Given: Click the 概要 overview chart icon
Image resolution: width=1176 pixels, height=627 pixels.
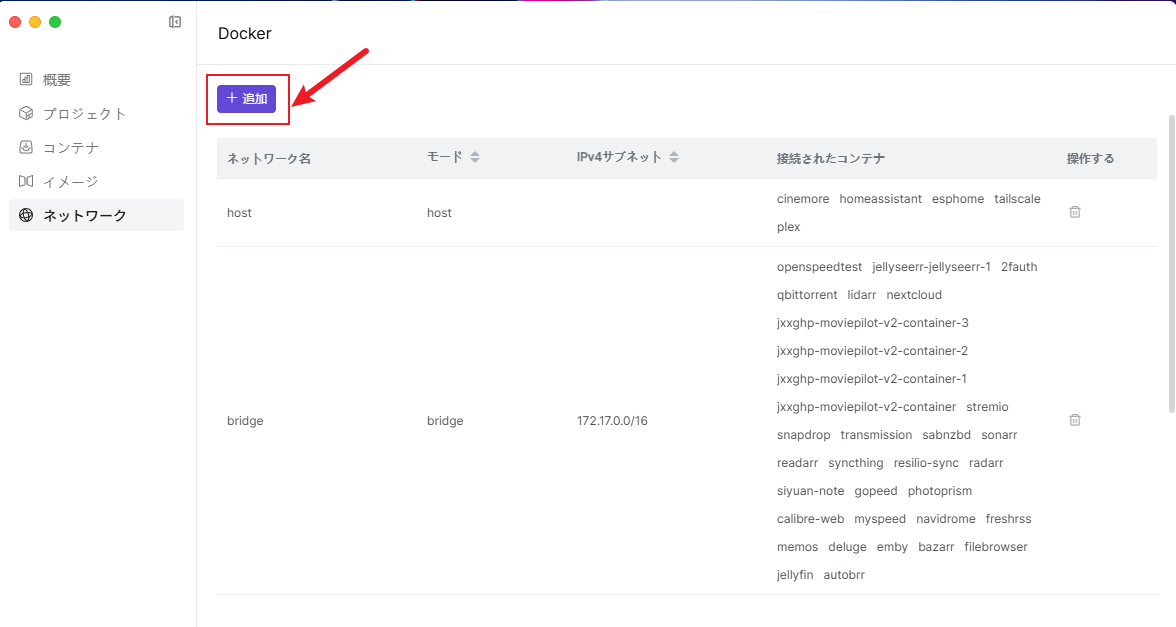Looking at the screenshot, I should 26,80.
